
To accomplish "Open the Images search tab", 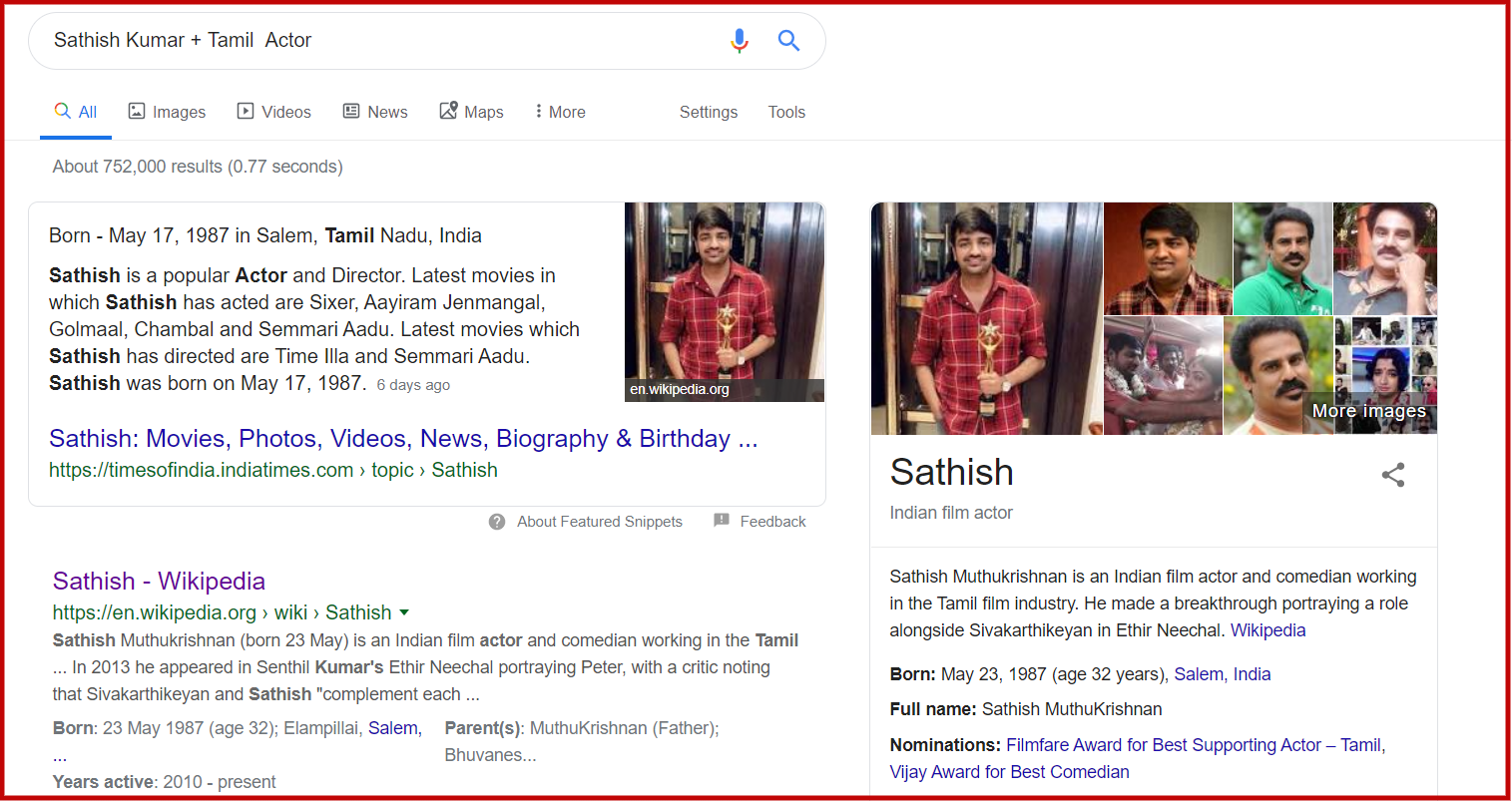I will pyautogui.click(x=167, y=112).
